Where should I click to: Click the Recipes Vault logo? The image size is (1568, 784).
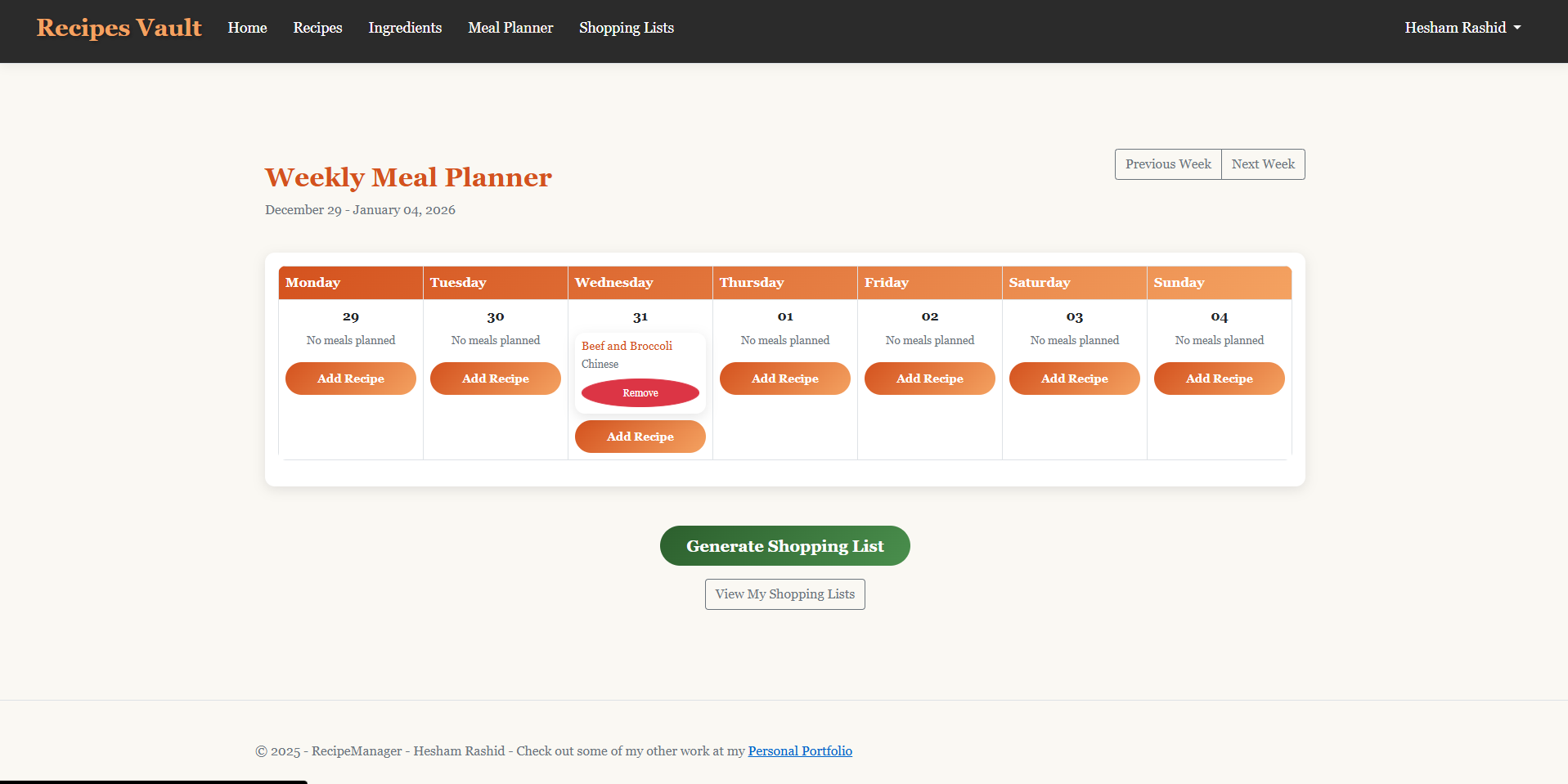click(x=119, y=27)
